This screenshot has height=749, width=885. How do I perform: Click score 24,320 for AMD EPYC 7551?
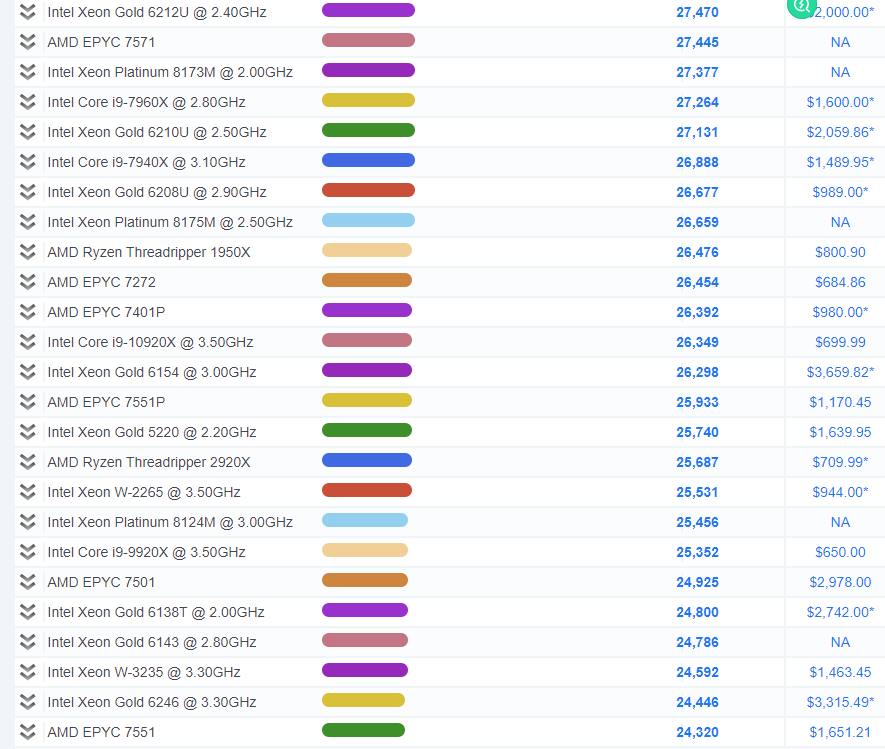(x=698, y=732)
